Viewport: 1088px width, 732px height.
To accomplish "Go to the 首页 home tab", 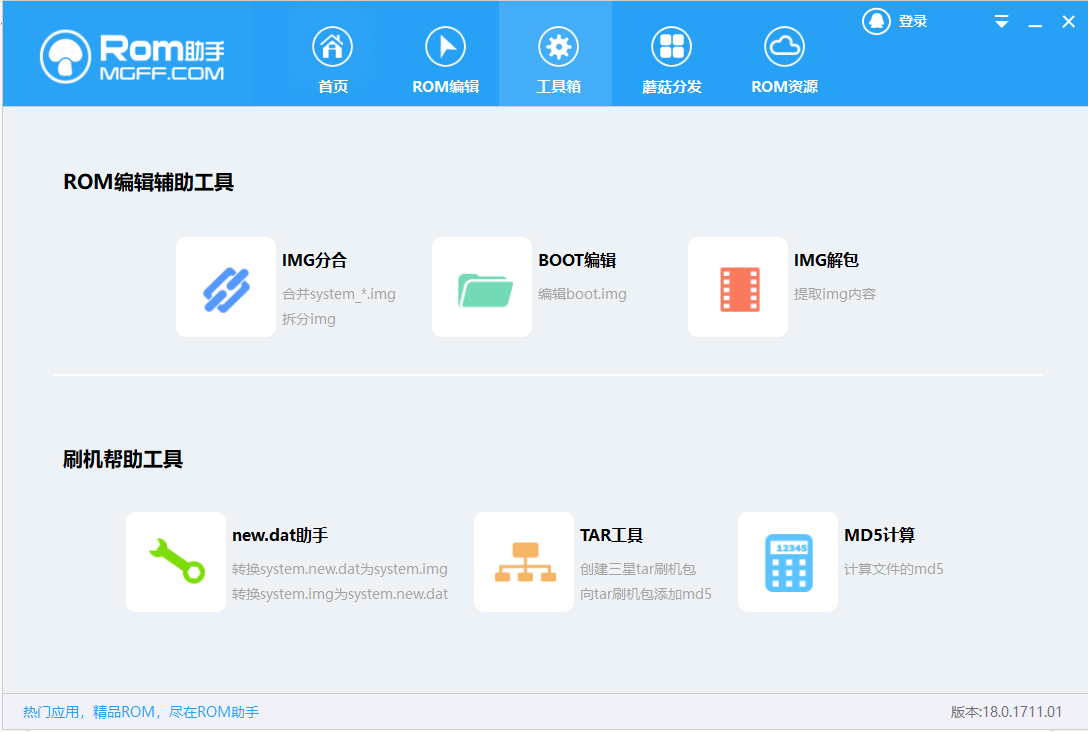I will click(x=333, y=59).
